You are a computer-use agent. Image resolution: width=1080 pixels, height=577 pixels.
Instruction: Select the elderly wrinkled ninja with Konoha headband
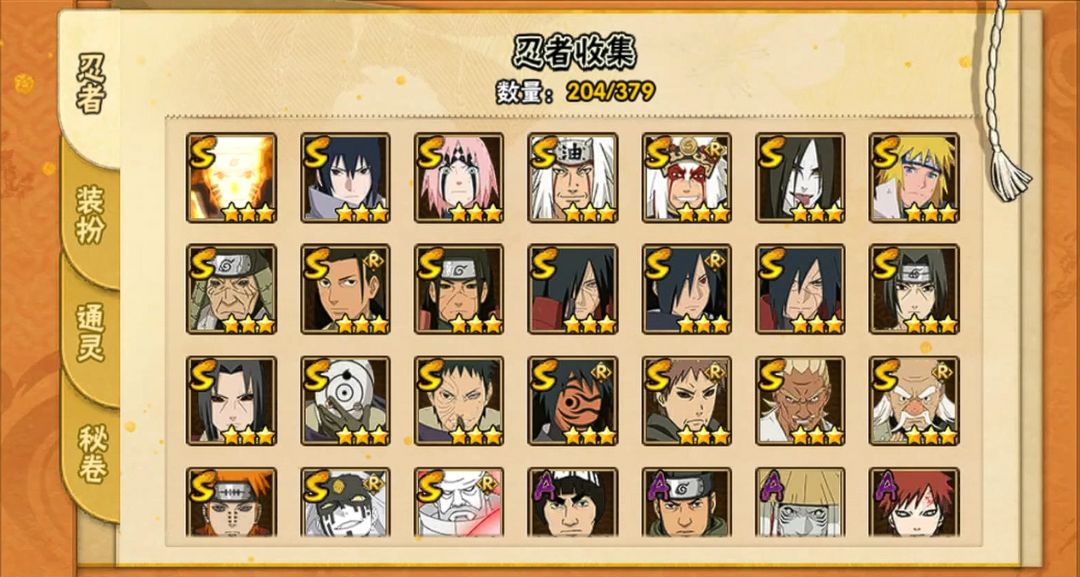(x=231, y=289)
